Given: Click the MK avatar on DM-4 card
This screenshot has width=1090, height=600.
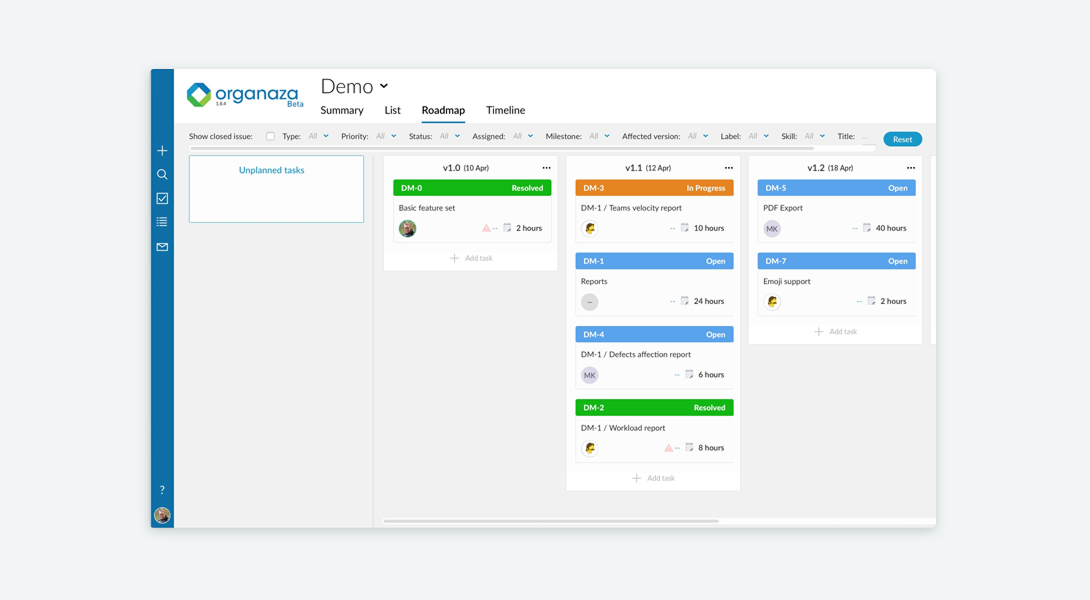Looking at the screenshot, I should tap(589, 375).
